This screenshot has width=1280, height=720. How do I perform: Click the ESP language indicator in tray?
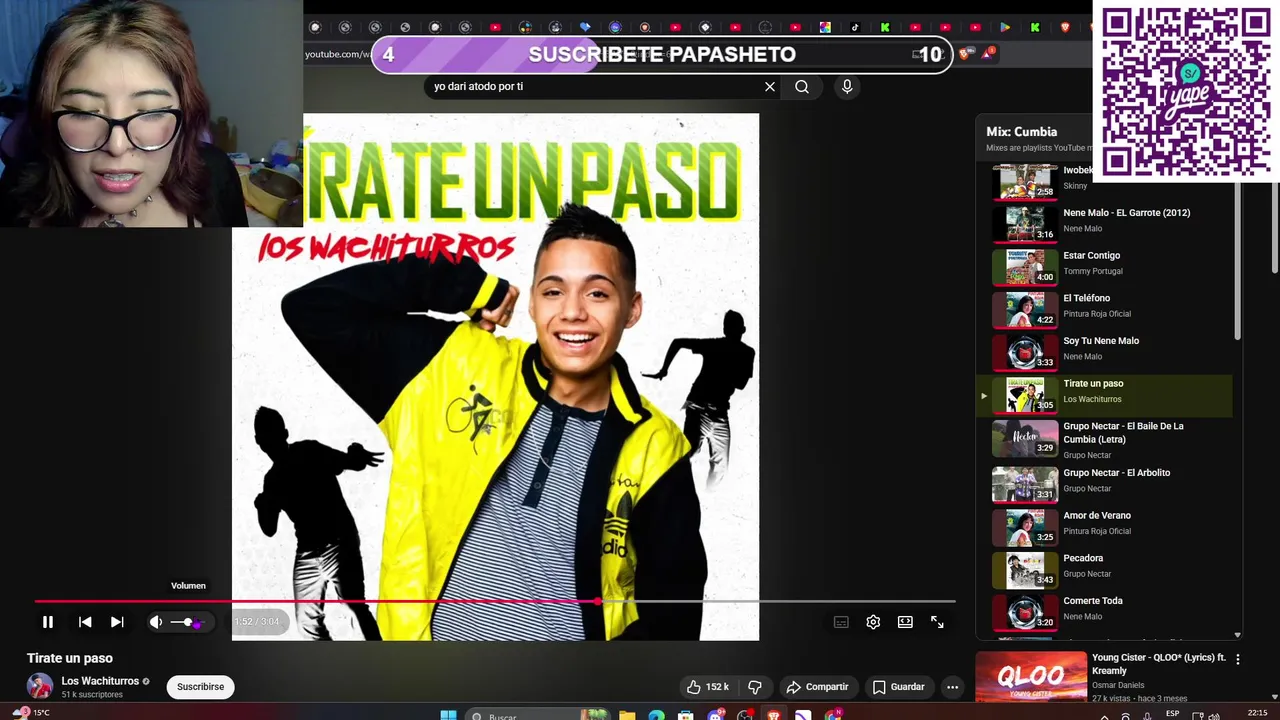point(1173,715)
